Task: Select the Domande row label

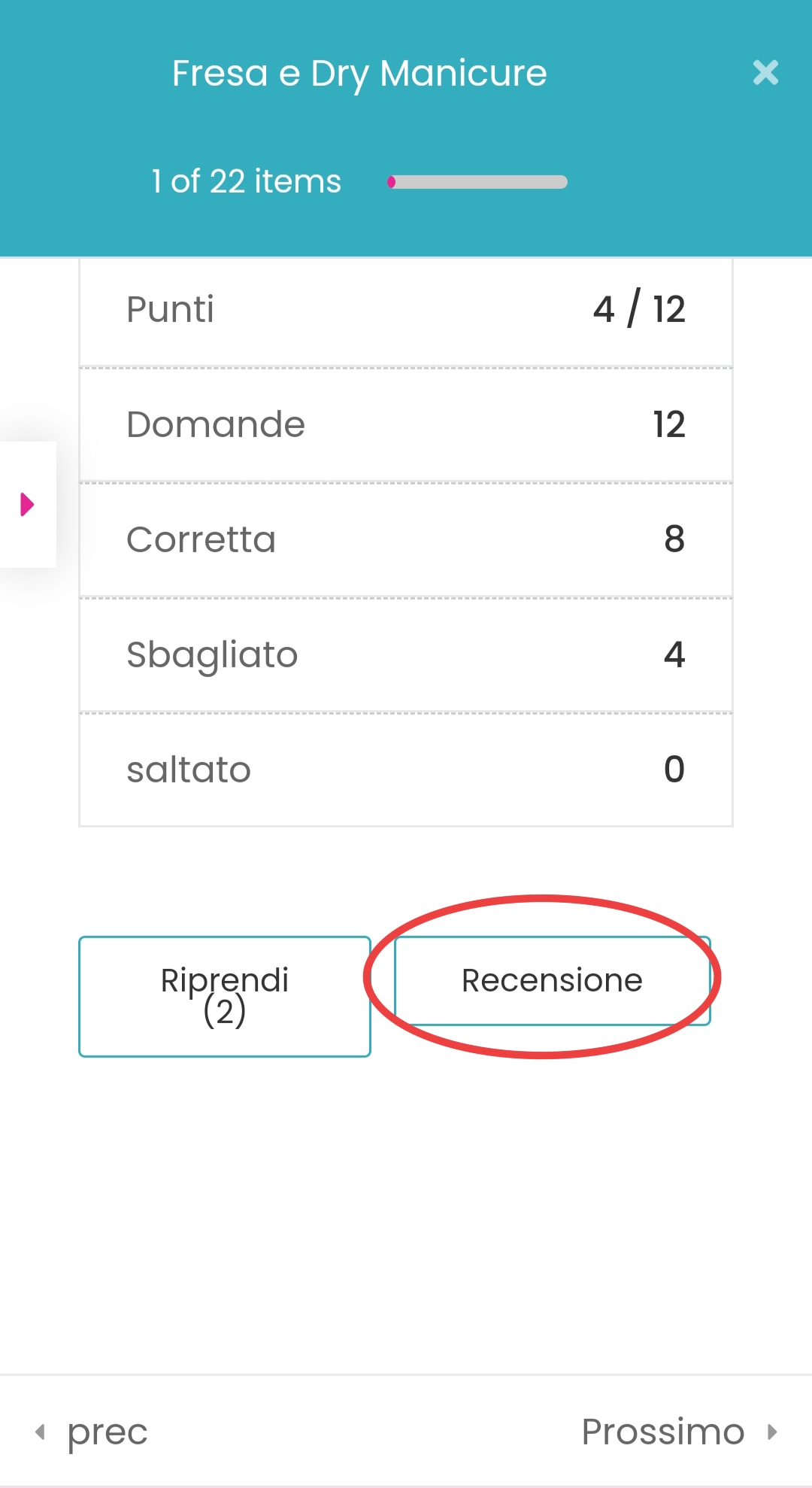Action: [216, 424]
